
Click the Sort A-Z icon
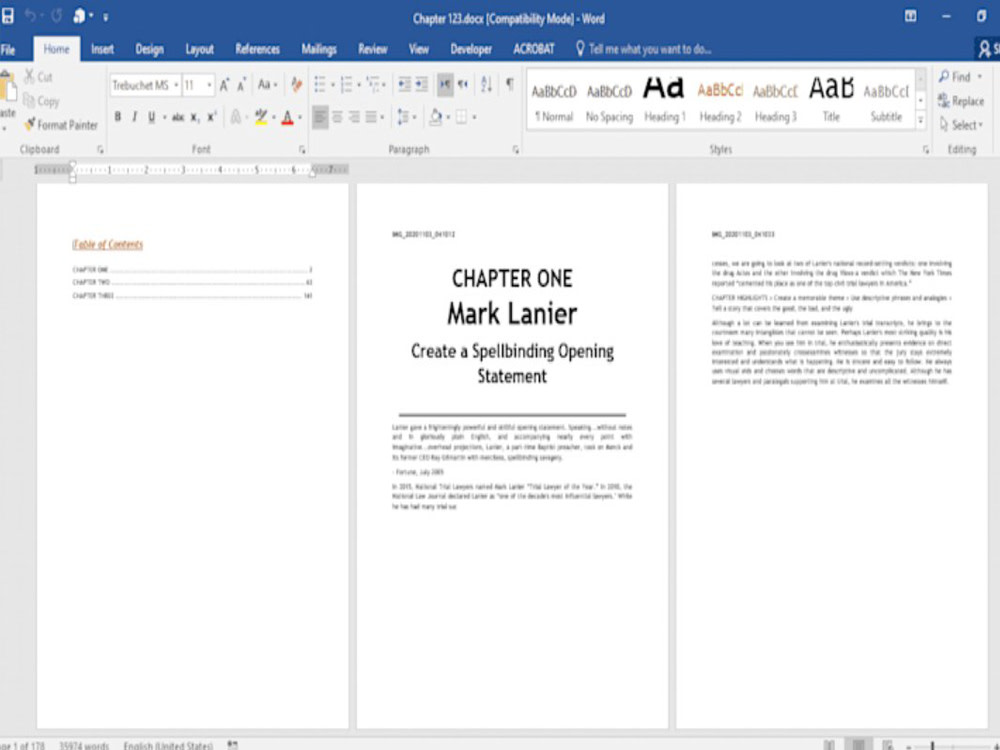pyautogui.click(x=487, y=84)
